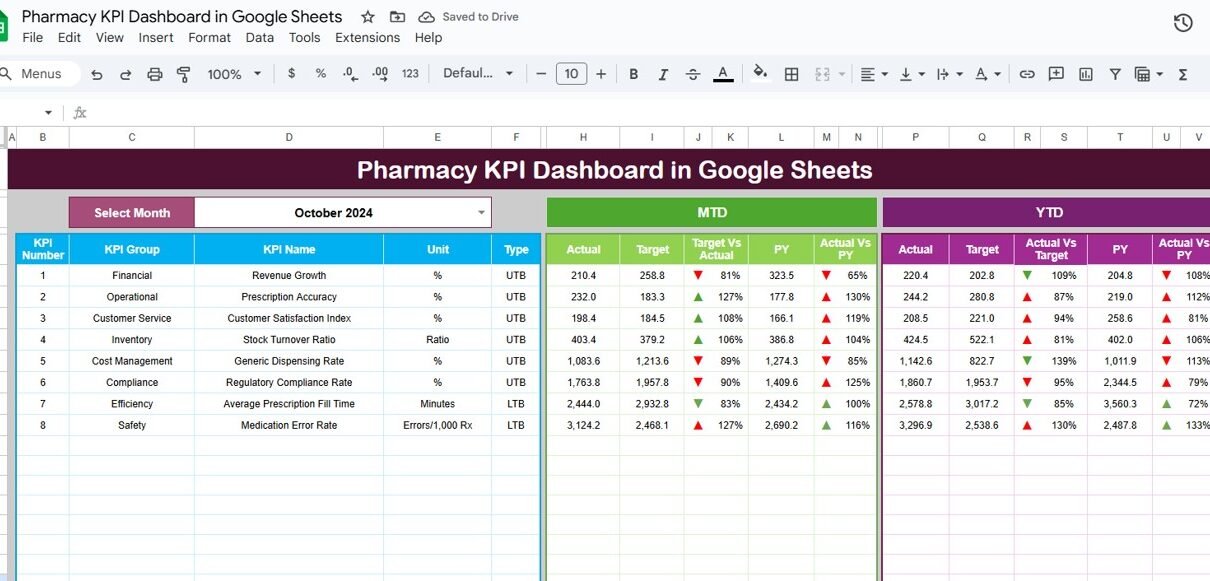Star the document with star icon
Screen dimensions: 1210x581
(368, 17)
